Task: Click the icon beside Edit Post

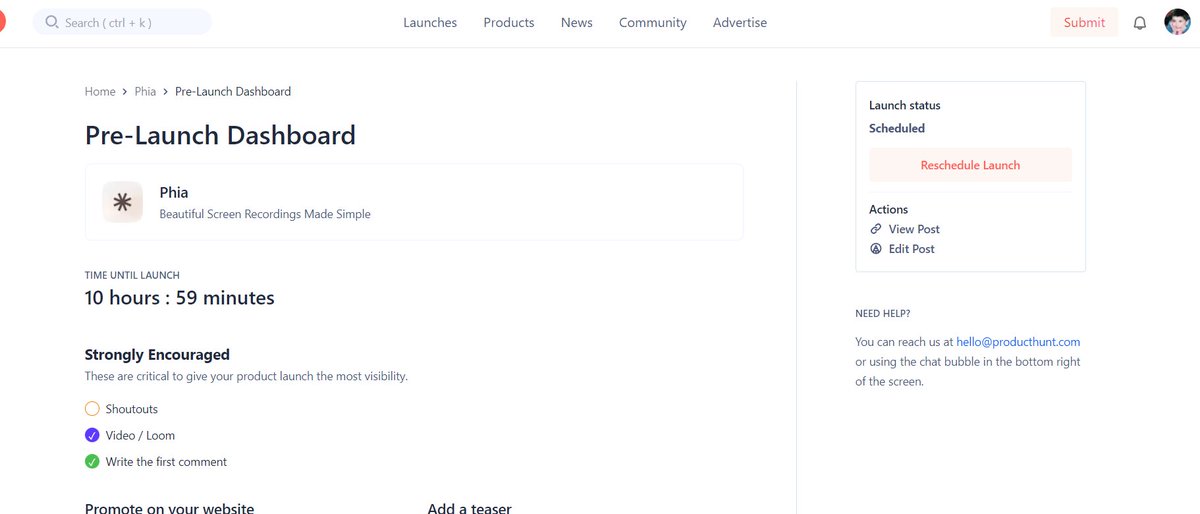Action: tap(876, 249)
